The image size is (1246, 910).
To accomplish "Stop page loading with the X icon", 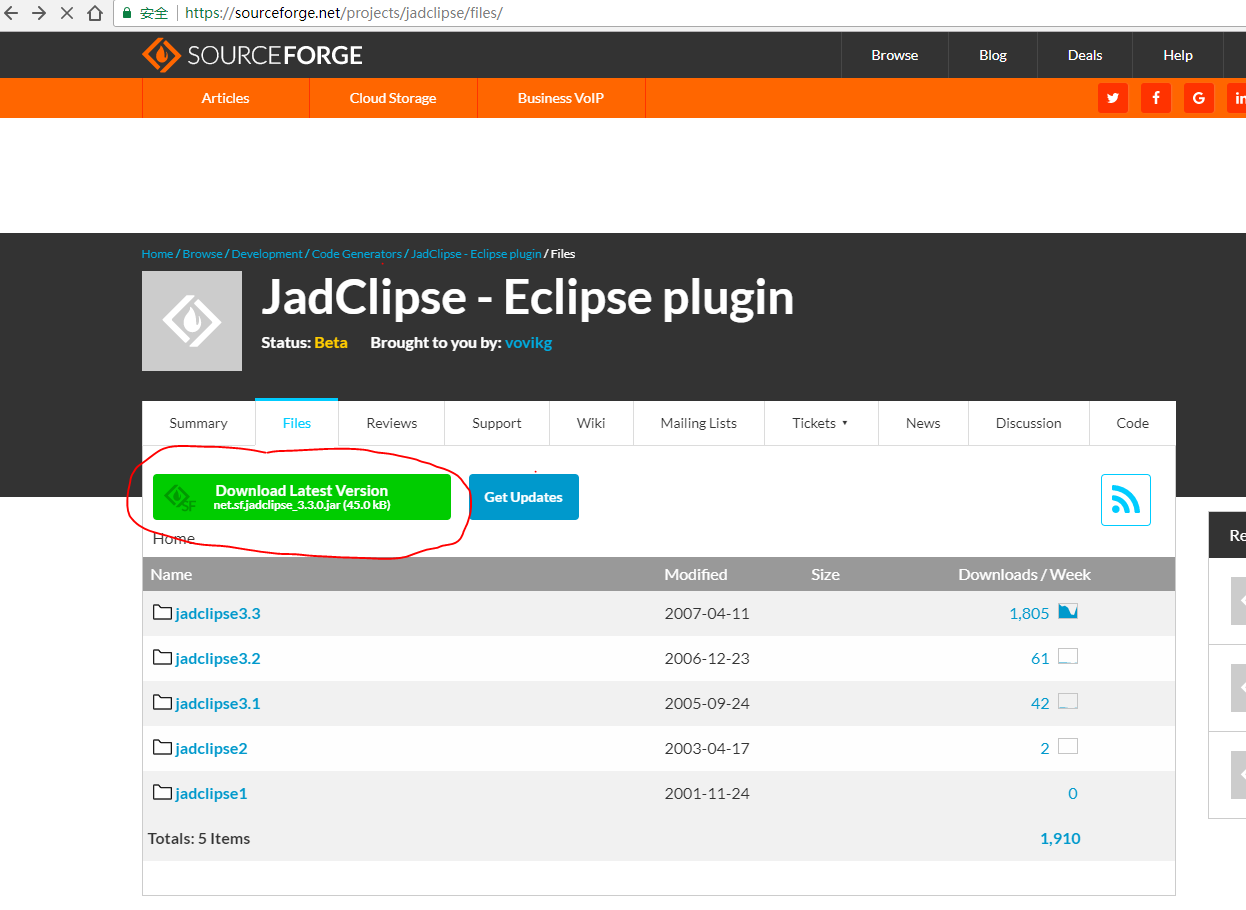I will pos(67,13).
